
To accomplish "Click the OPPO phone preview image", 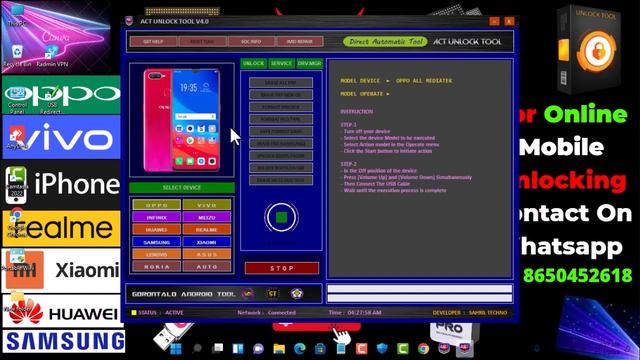I will pos(182,120).
